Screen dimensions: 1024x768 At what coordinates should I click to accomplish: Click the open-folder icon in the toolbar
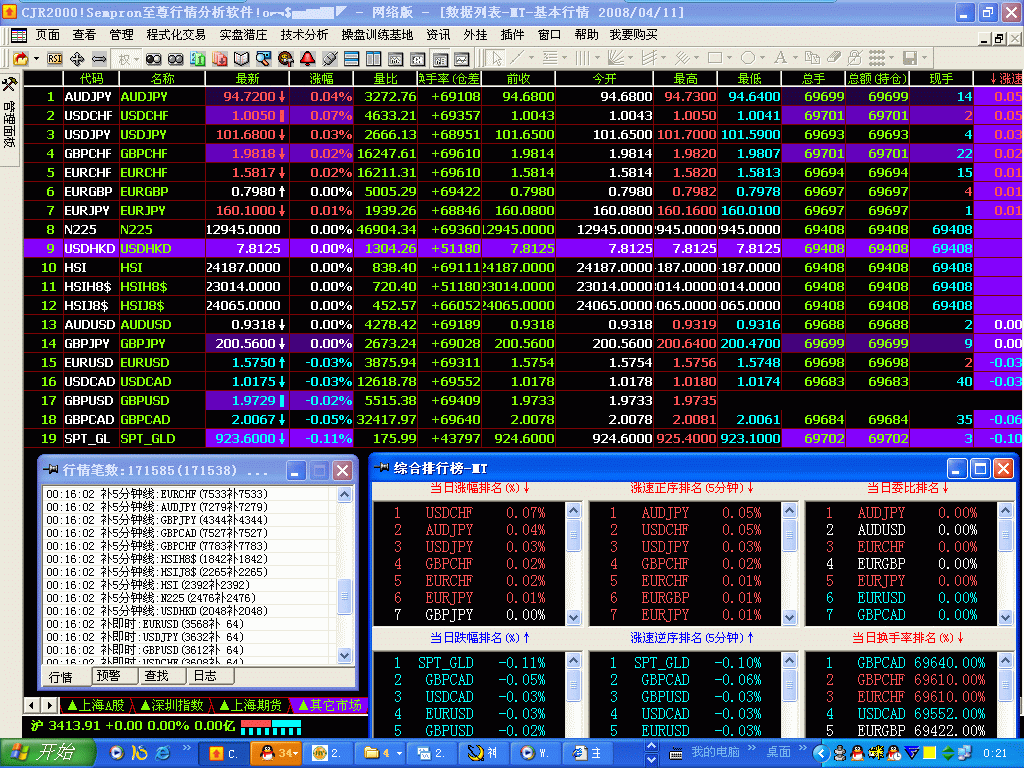tap(21, 59)
